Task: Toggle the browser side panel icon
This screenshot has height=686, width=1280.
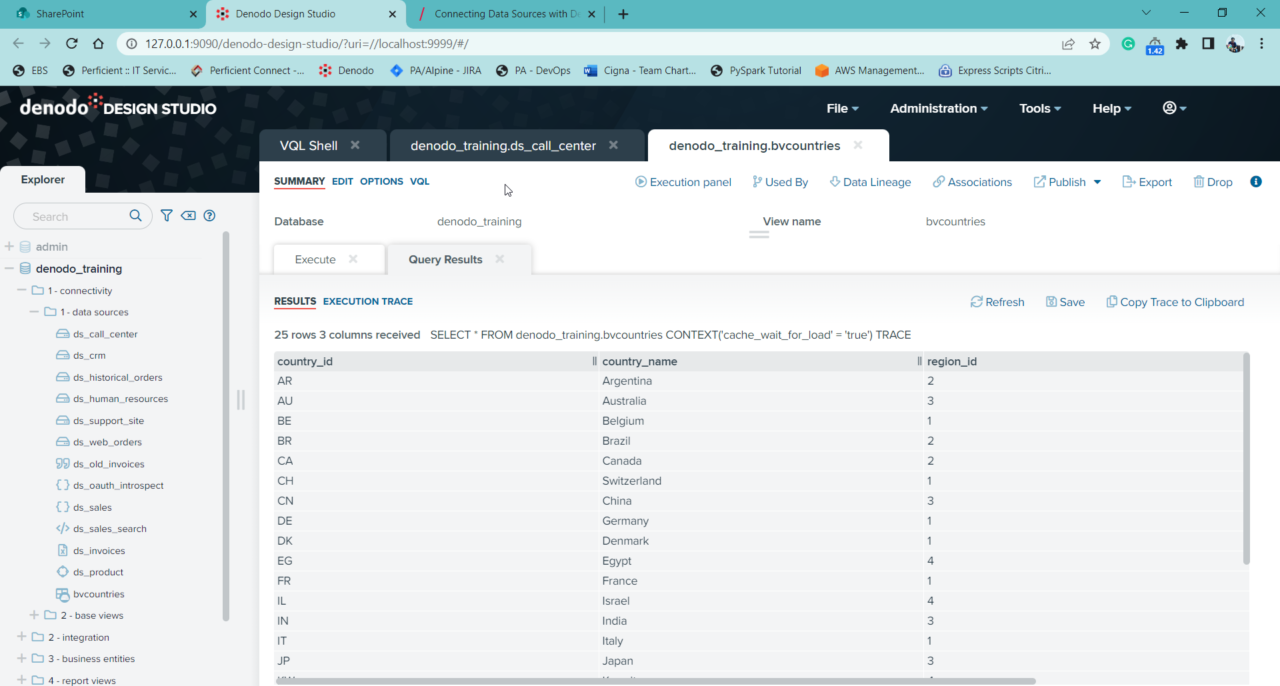Action: coord(1208,44)
